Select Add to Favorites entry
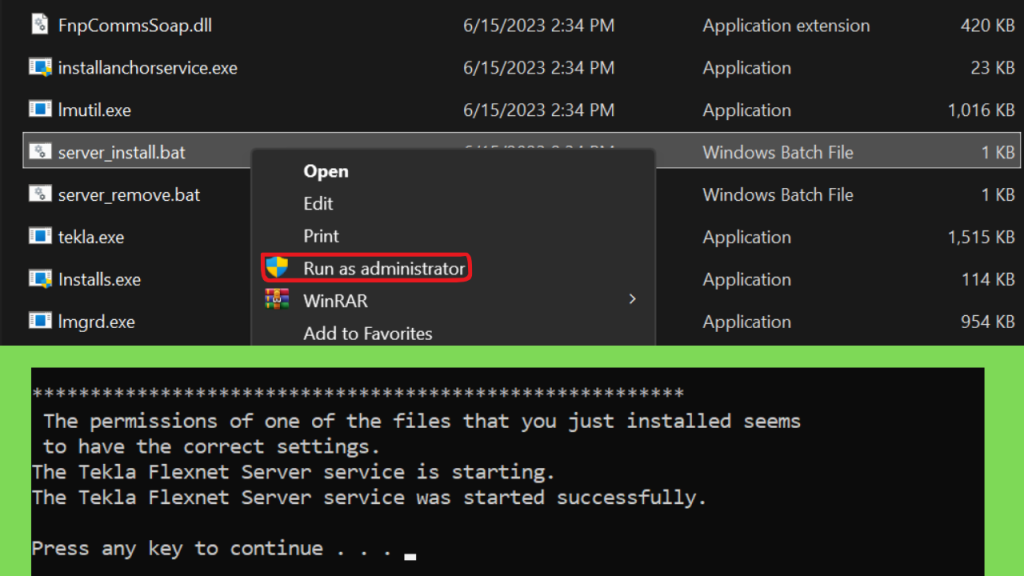The width and height of the screenshot is (1024, 576). (x=368, y=334)
